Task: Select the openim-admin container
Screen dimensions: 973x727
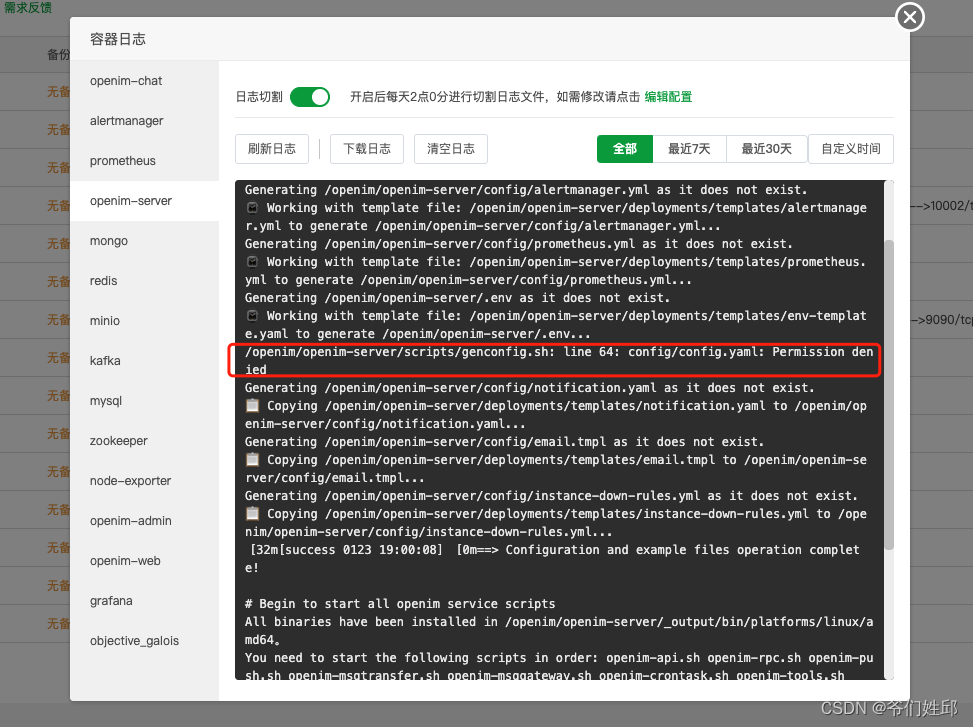Action: coord(145,521)
